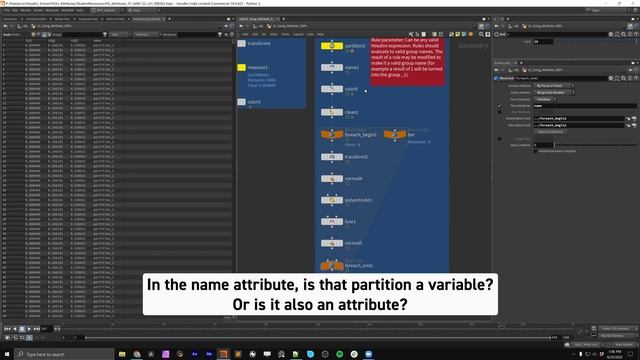Click the Reset Cached Pass button
This screenshot has height=360, width=640.
coord(550,132)
